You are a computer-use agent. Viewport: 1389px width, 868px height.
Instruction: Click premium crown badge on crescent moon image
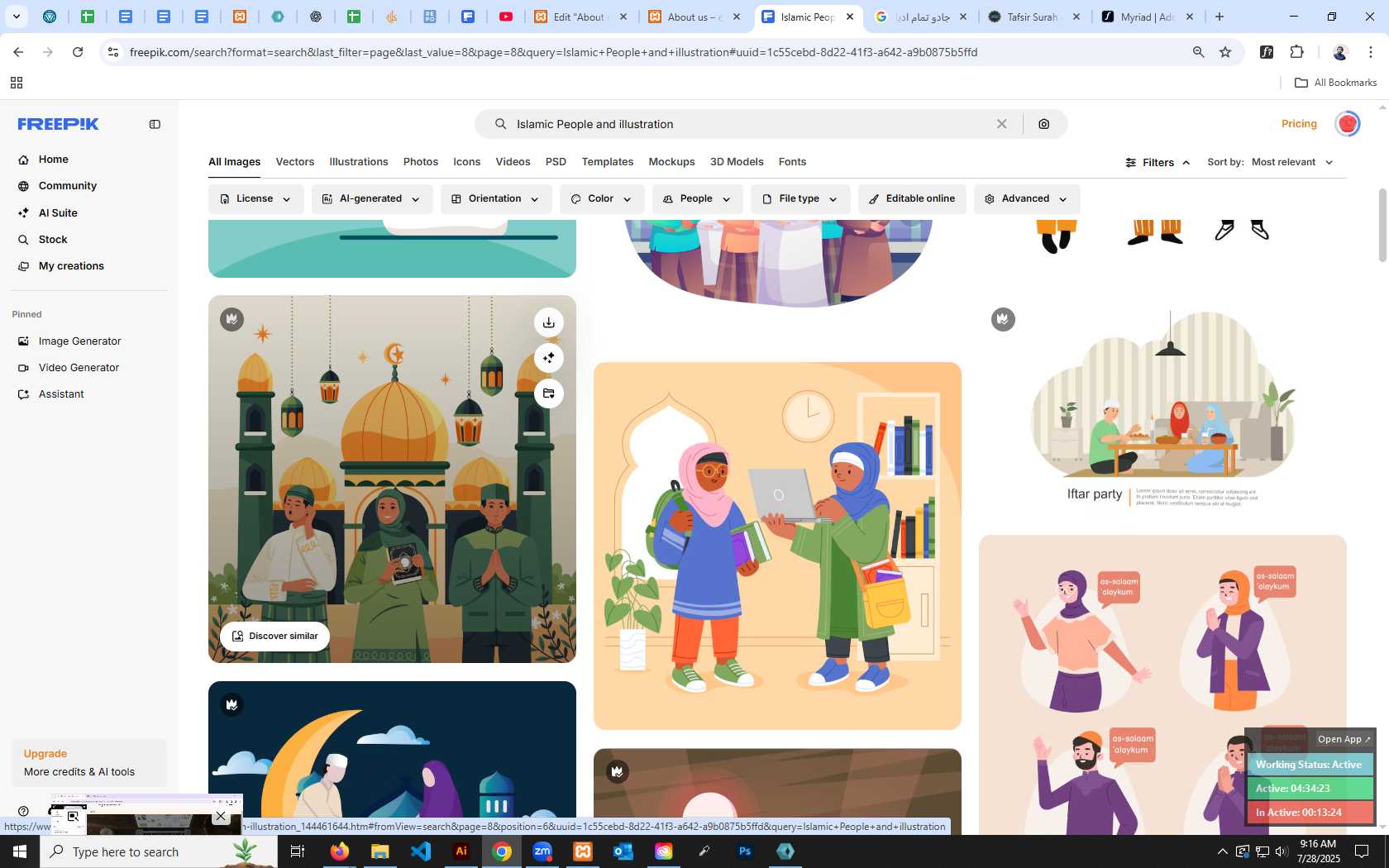click(x=232, y=704)
